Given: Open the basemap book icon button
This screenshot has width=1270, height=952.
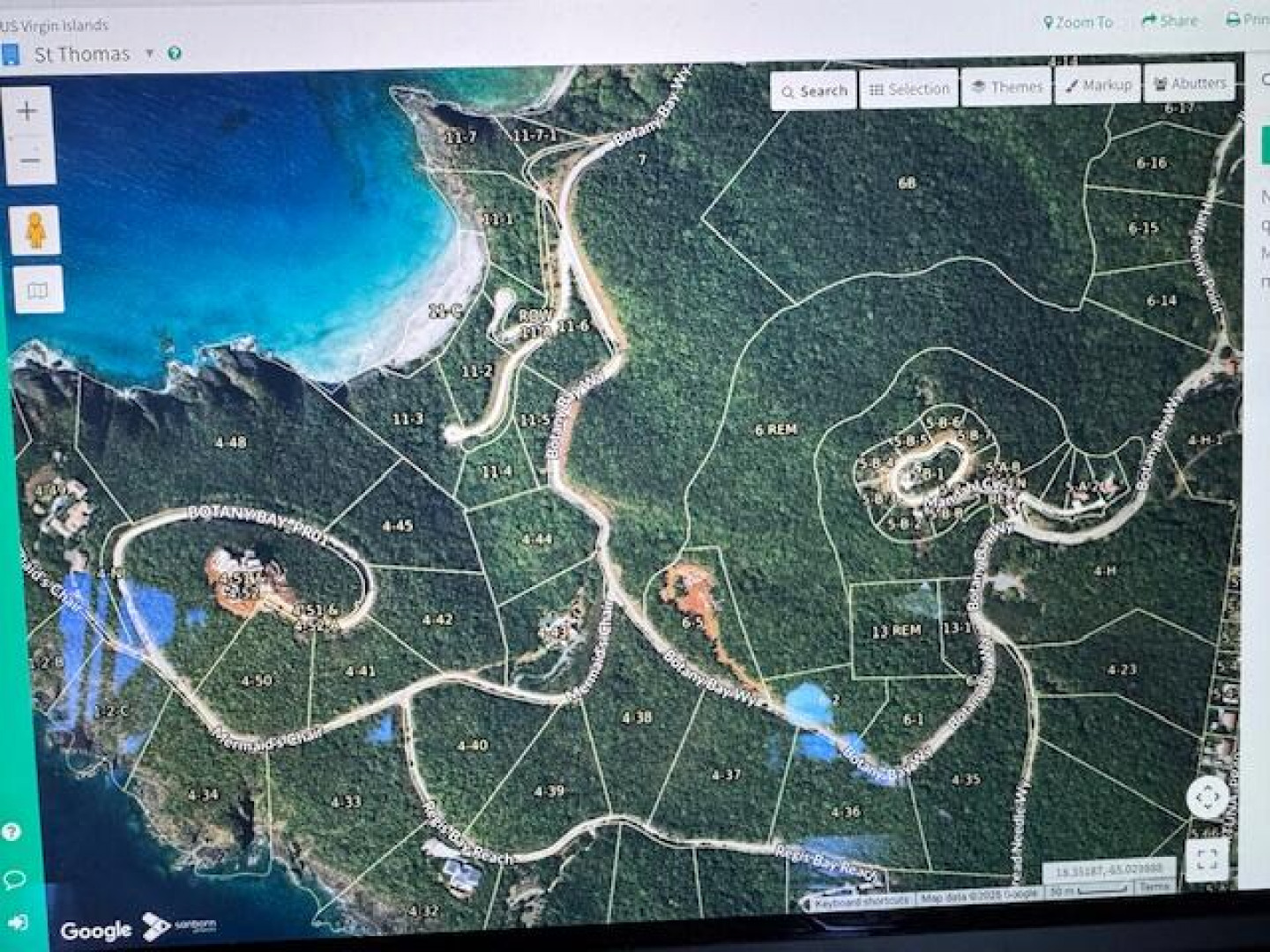Looking at the screenshot, I should point(38,290).
